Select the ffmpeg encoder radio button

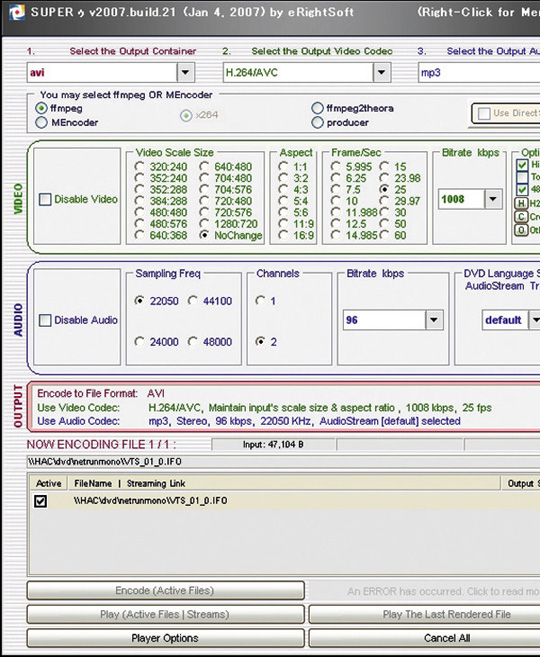41,108
